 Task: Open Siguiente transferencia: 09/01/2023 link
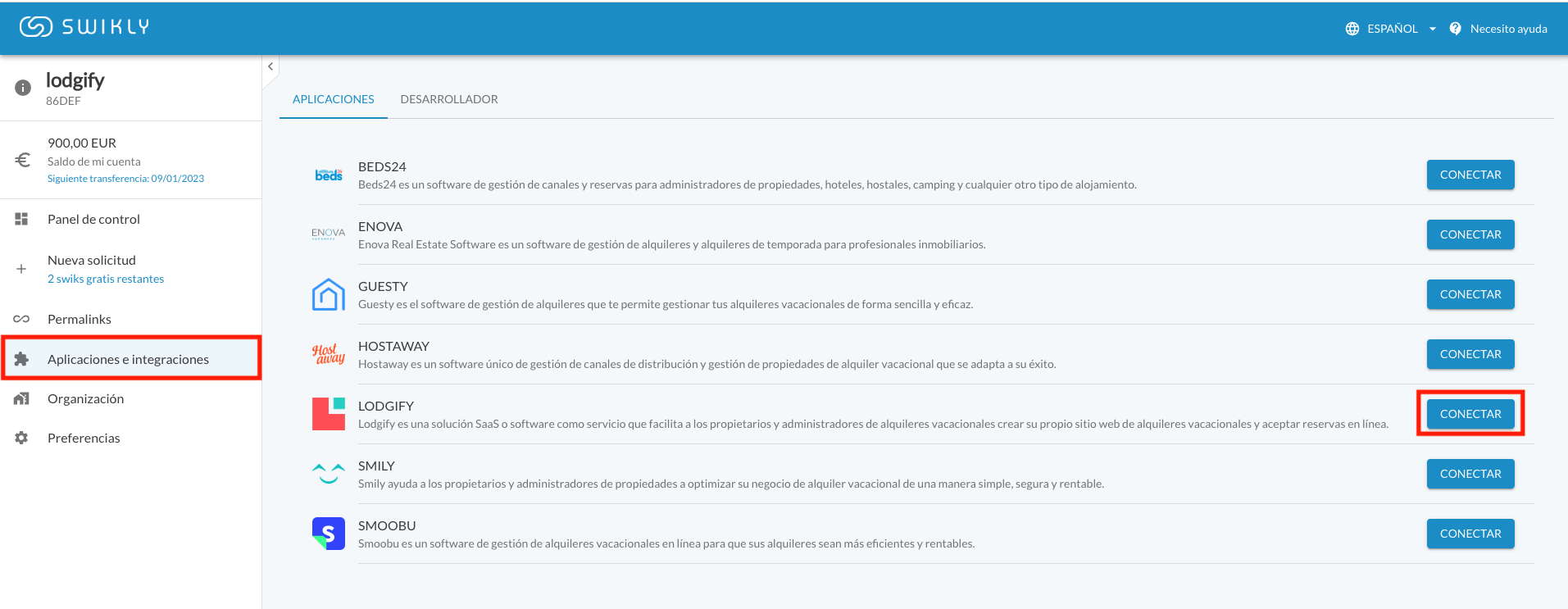(x=125, y=179)
